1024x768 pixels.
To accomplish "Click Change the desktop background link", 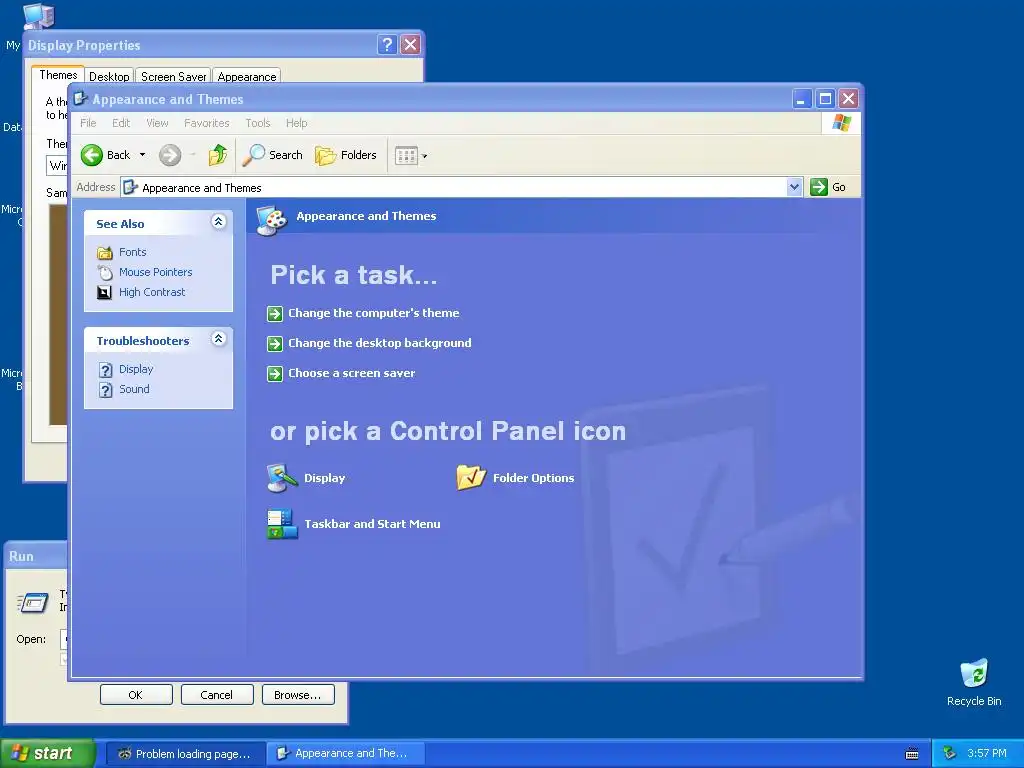I will [x=379, y=344].
